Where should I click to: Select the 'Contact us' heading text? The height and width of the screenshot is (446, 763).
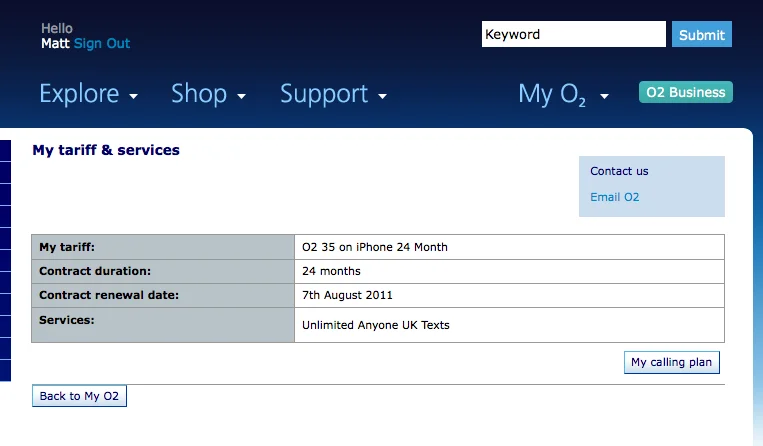pyautogui.click(x=619, y=171)
